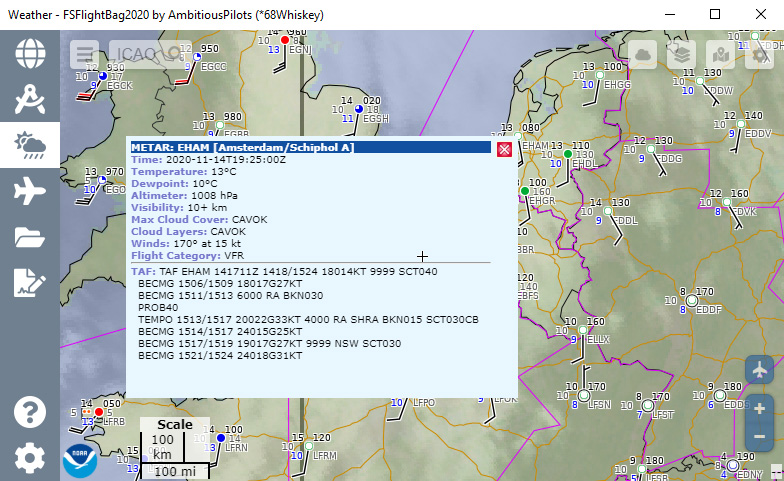Click the TEMPO 1513/1517 TAF line
Viewport: 784px width, 481px height.
pyautogui.click(x=308, y=320)
